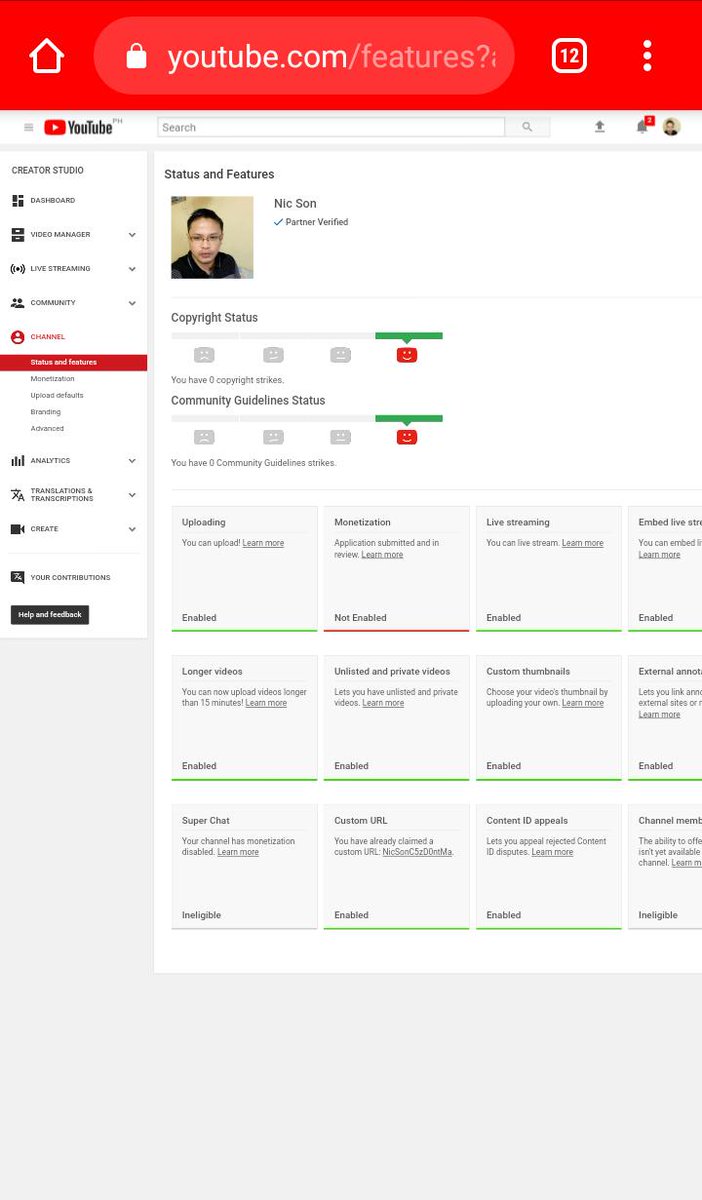This screenshot has height=1200, width=702.
Task: Click the Partner Verified checkmark
Action: [x=279, y=222]
